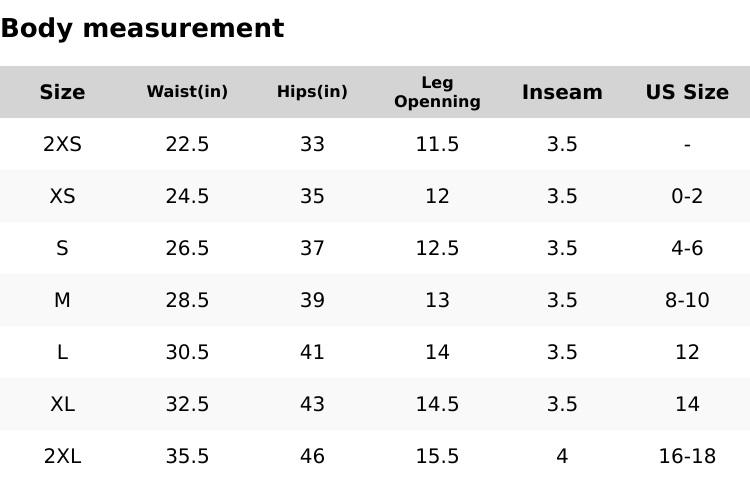Click the Leg Openning column header
The height and width of the screenshot is (482, 750).
point(437,92)
